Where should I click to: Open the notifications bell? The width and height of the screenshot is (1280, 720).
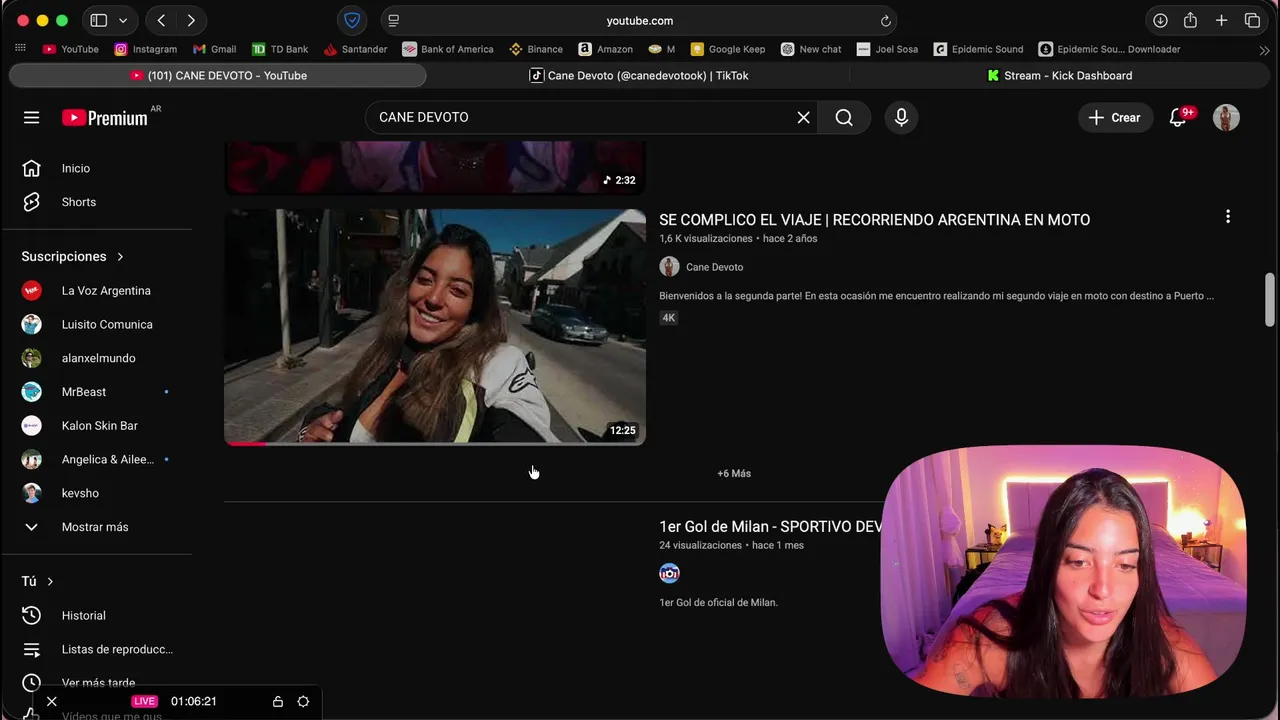[x=1178, y=118]
